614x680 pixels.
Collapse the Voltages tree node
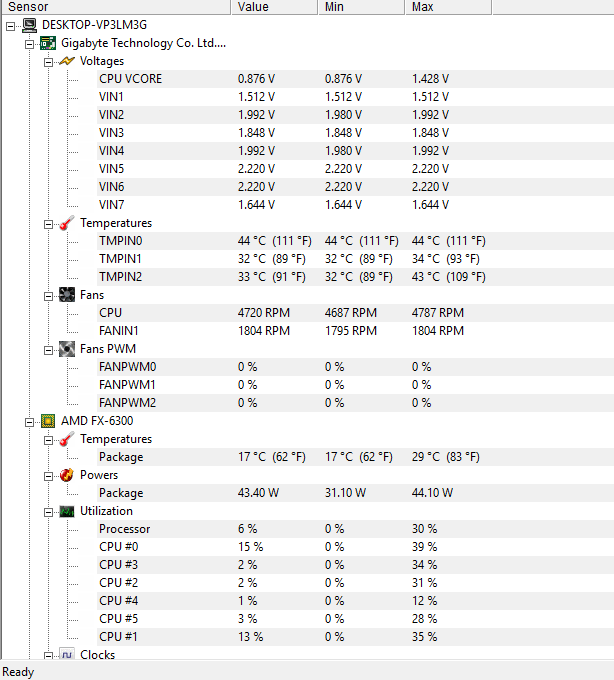48,62
